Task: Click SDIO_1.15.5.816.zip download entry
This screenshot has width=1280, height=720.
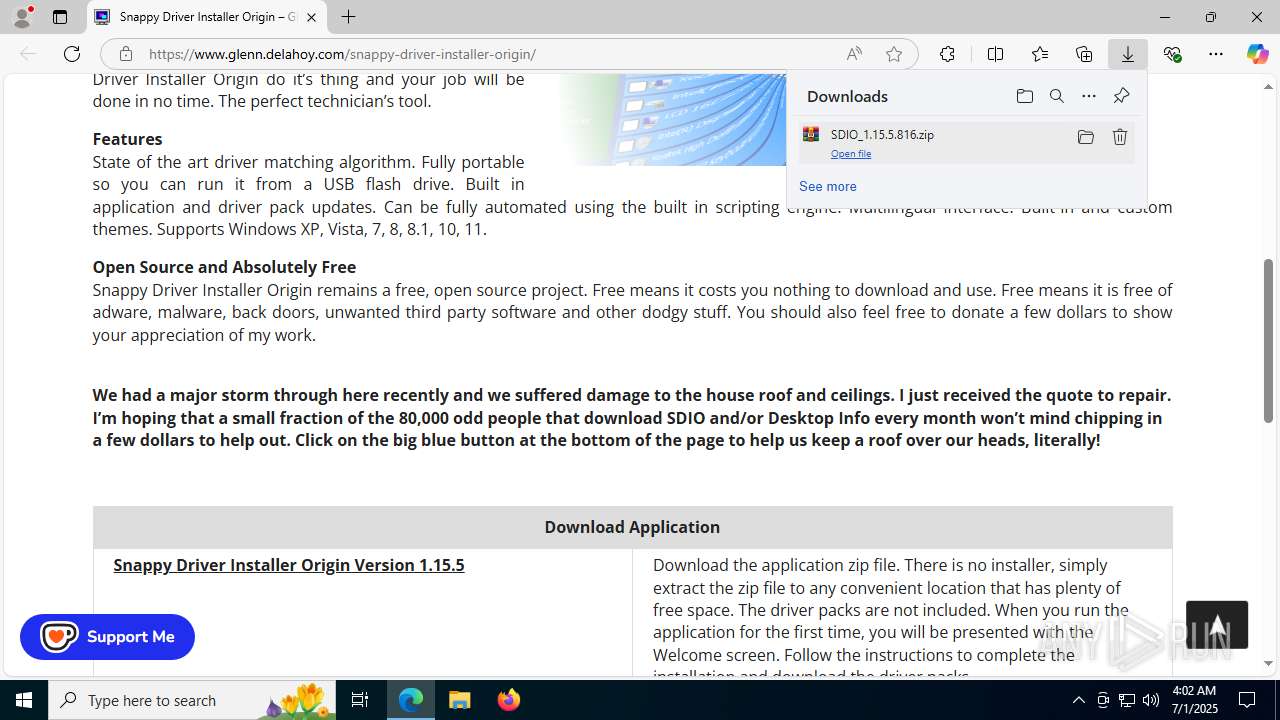Action: pos(967,142)
